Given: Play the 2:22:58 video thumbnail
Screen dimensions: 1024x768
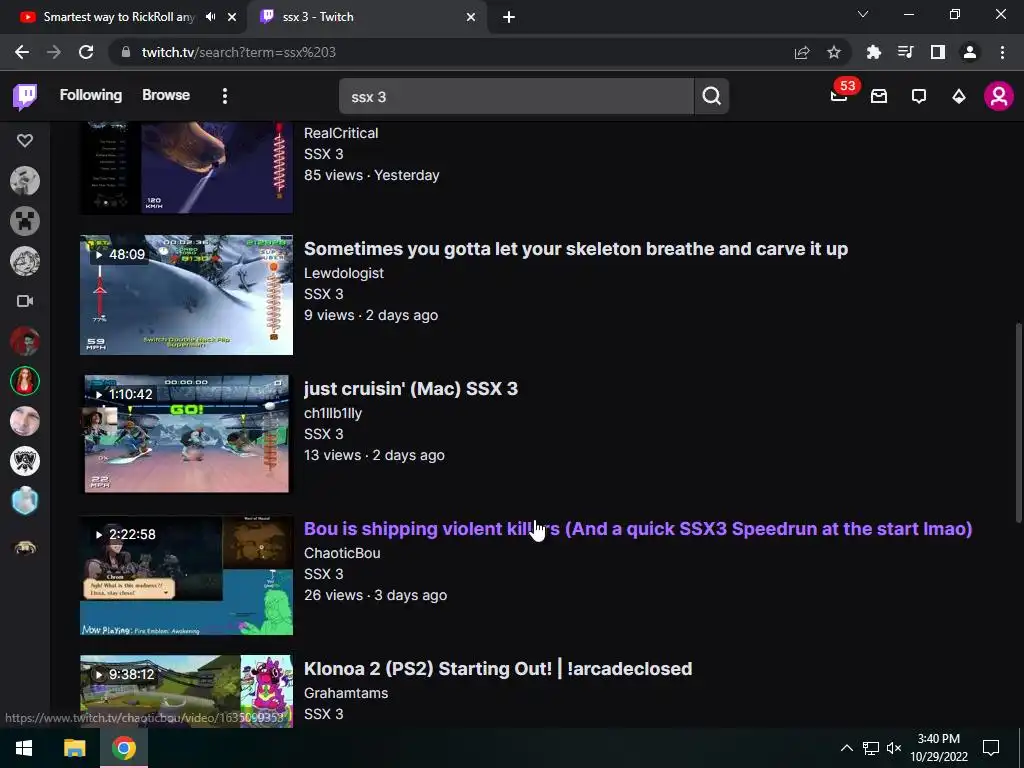Looking at the screenshot, I should 186,575.
